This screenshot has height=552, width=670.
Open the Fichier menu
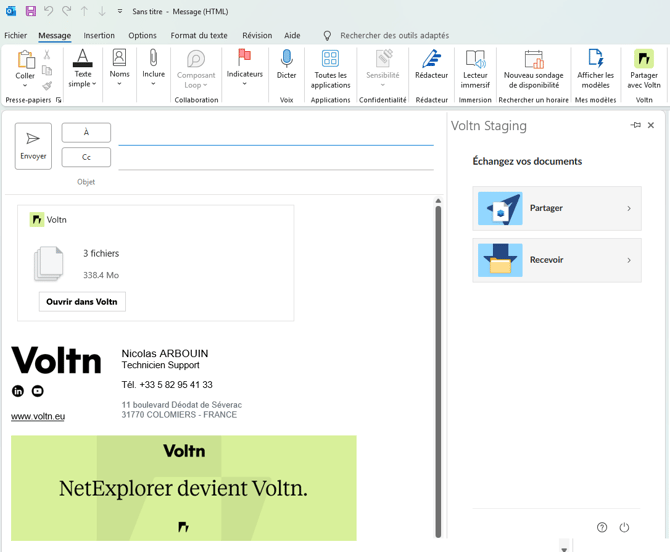[x=15, y=35]
